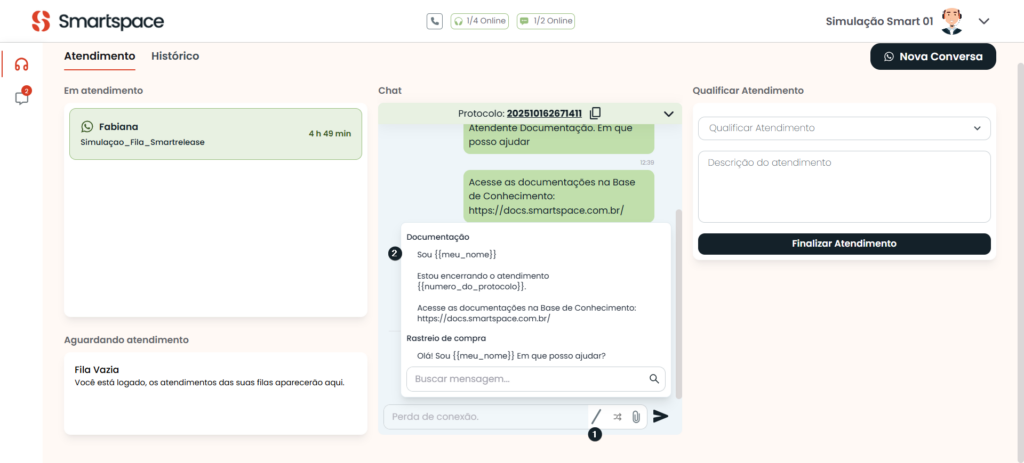Click the phone icon in top bar
Viewport: 1024px width, 463px height.
(434, 21)
